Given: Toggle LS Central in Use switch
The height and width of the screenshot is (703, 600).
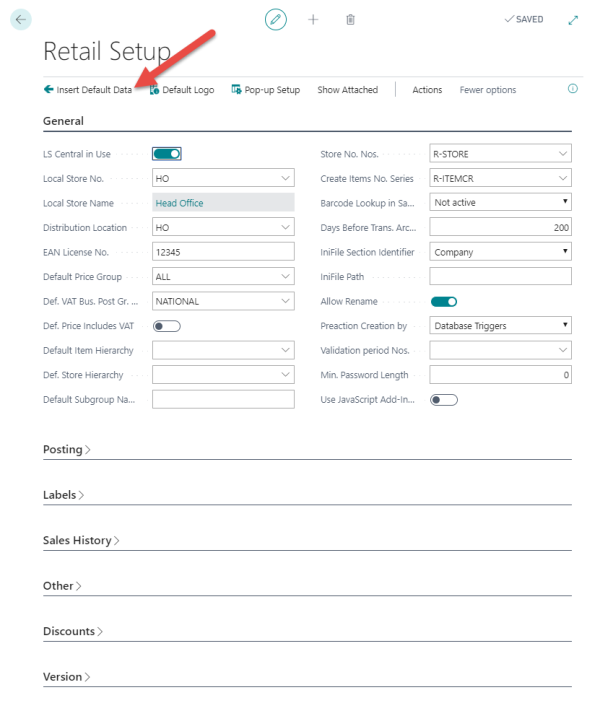Looking at the screenshot, I should [x=166, y=154].
